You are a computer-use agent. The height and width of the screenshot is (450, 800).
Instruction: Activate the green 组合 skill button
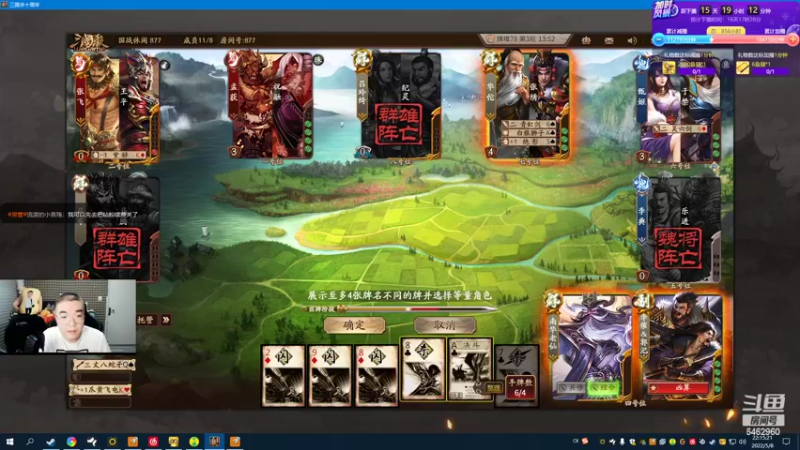pos(604,388)
